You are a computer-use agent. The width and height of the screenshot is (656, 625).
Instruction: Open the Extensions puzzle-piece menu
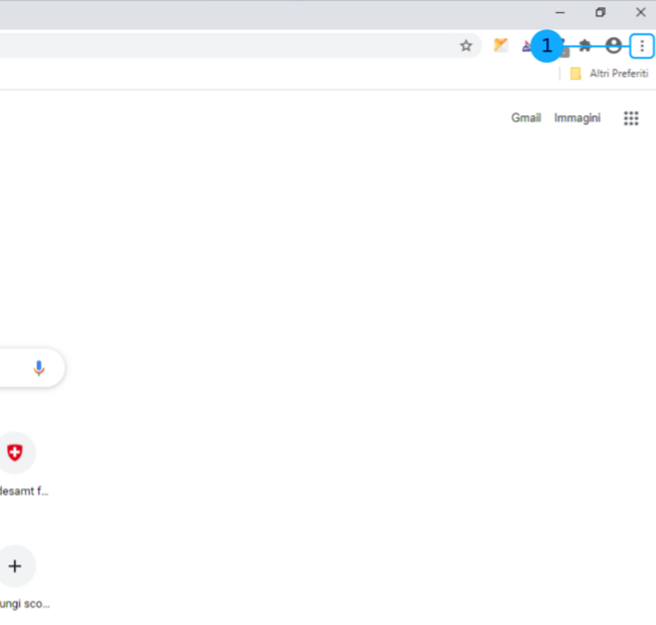[x=585, y=46]
